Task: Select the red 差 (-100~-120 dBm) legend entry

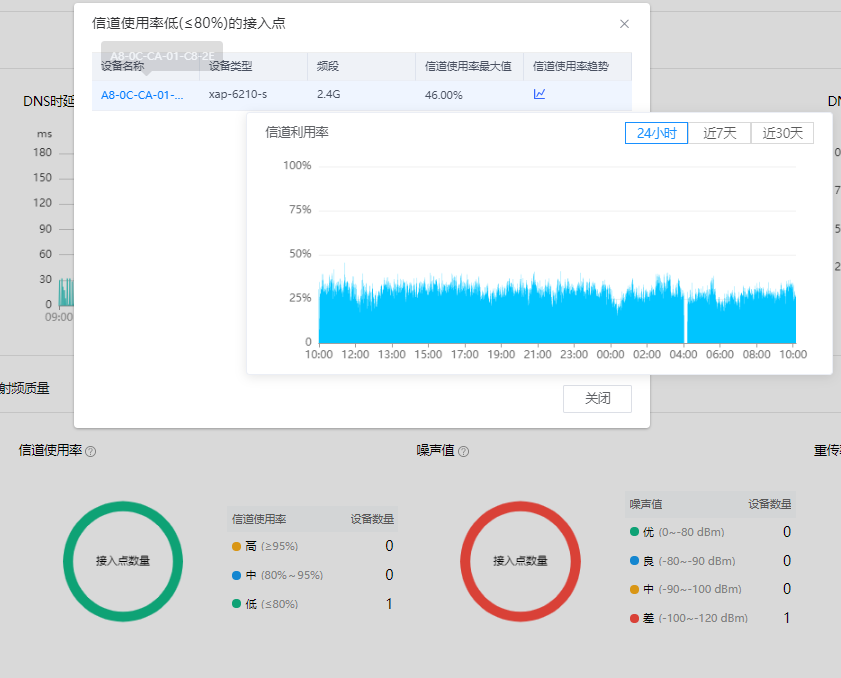Action: pyautogui.click(x=688, y=619)
